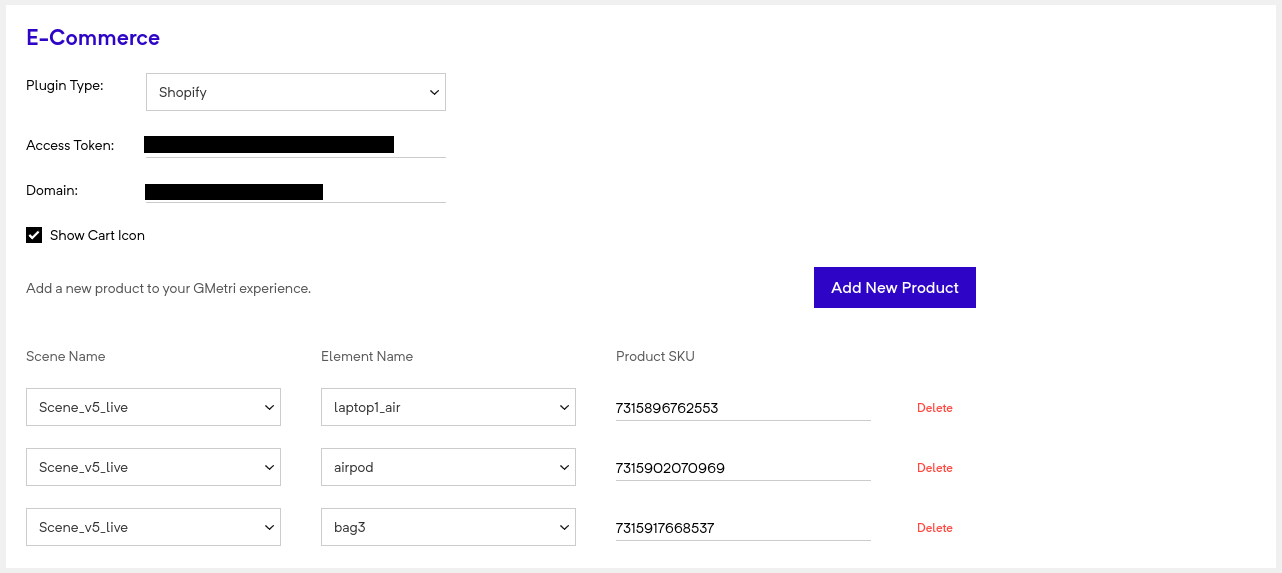Image resolution: width=1282 pixels, height=573 pixels.
Task: Open Scene Name dropdown in airpod row
Action: [x=153, y=467]
